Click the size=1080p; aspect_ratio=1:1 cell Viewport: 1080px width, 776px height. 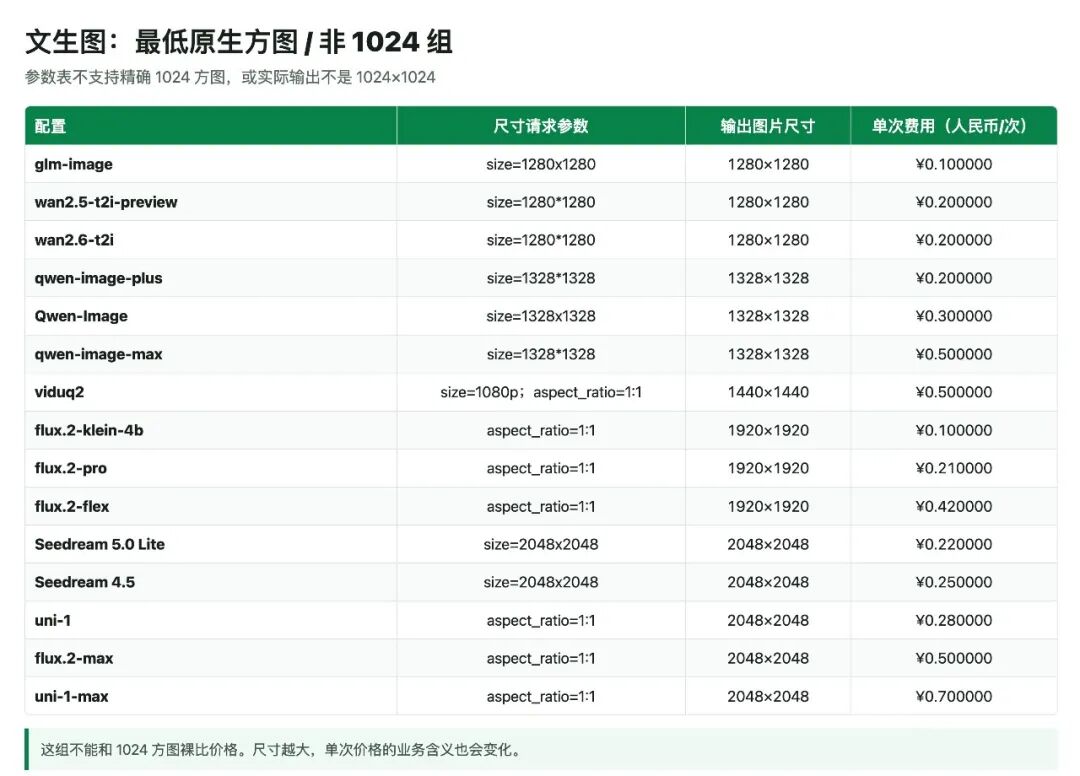click(541, 392)
